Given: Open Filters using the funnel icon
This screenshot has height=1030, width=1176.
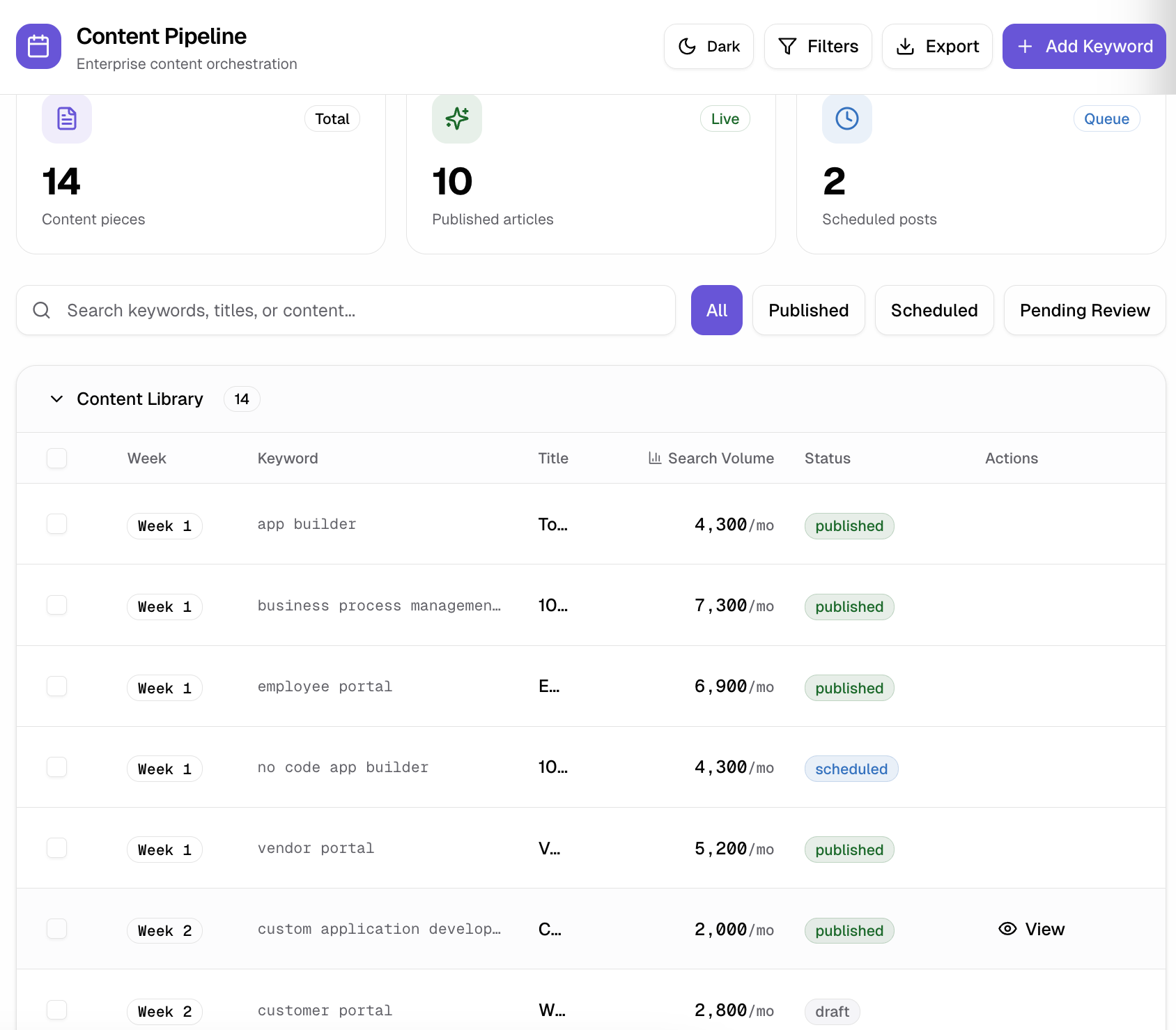Looking at the screenshot, I should click(x=787, y=46).
